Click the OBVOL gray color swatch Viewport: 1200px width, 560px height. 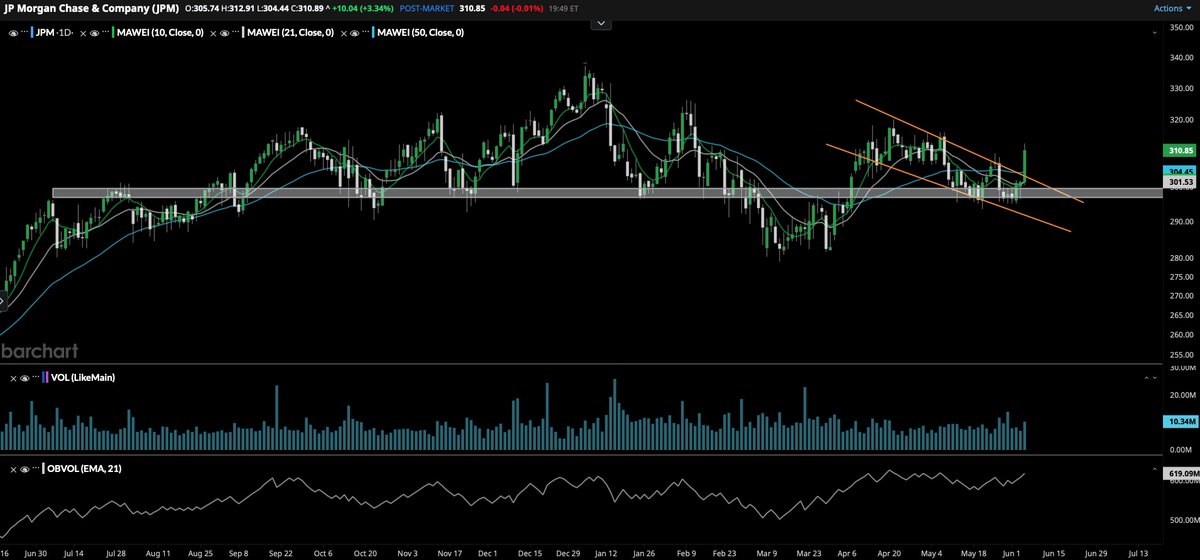(43, 468)
